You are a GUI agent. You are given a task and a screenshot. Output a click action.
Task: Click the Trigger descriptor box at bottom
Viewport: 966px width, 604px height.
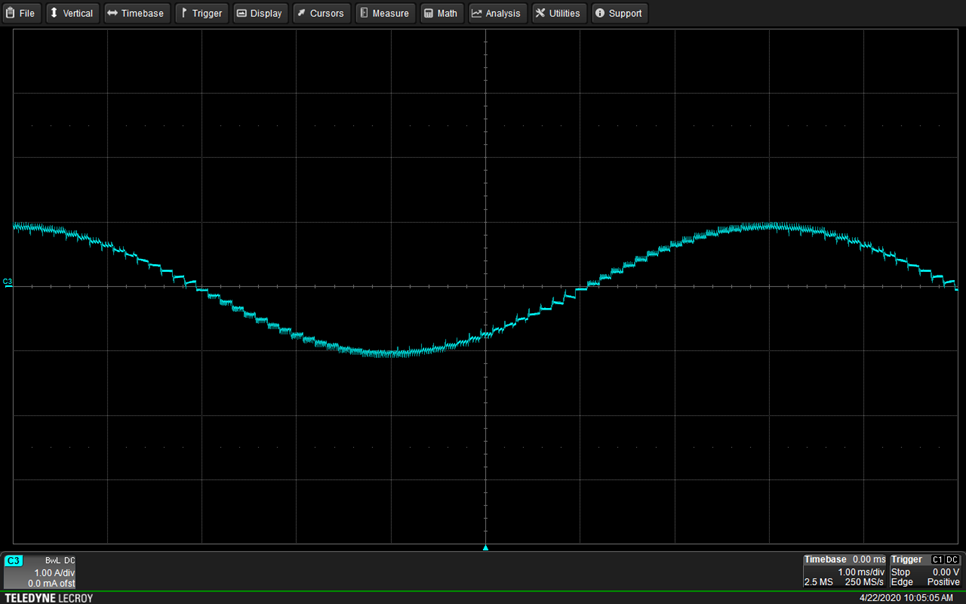coord(925,571)
